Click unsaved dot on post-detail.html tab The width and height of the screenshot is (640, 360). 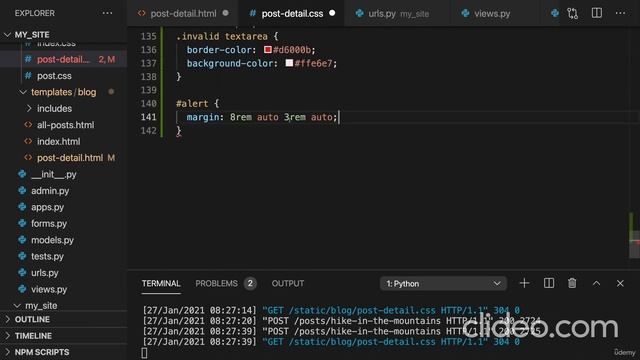[x=226, y=13]
